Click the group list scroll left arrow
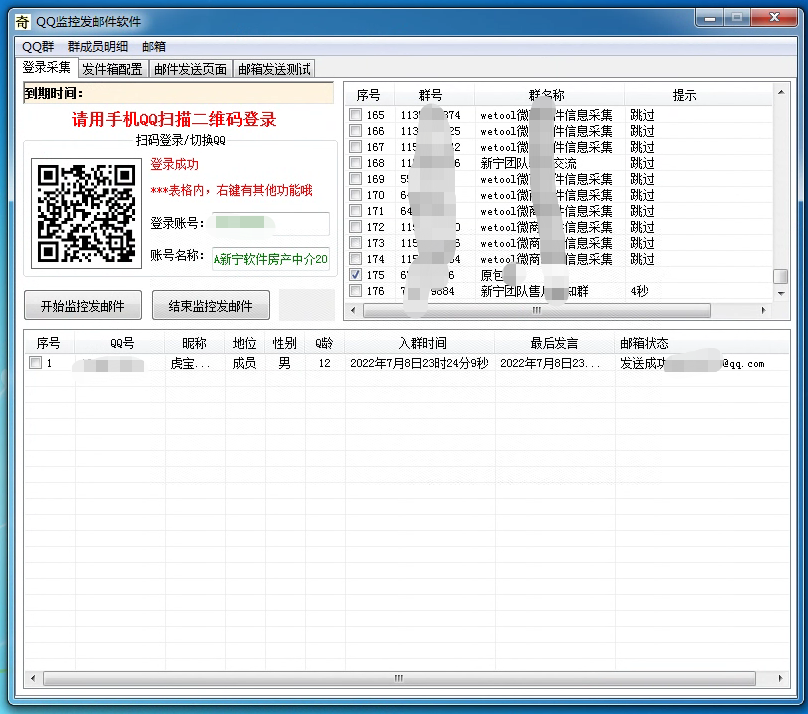The image size is (808, 714). tap(353, 310)
